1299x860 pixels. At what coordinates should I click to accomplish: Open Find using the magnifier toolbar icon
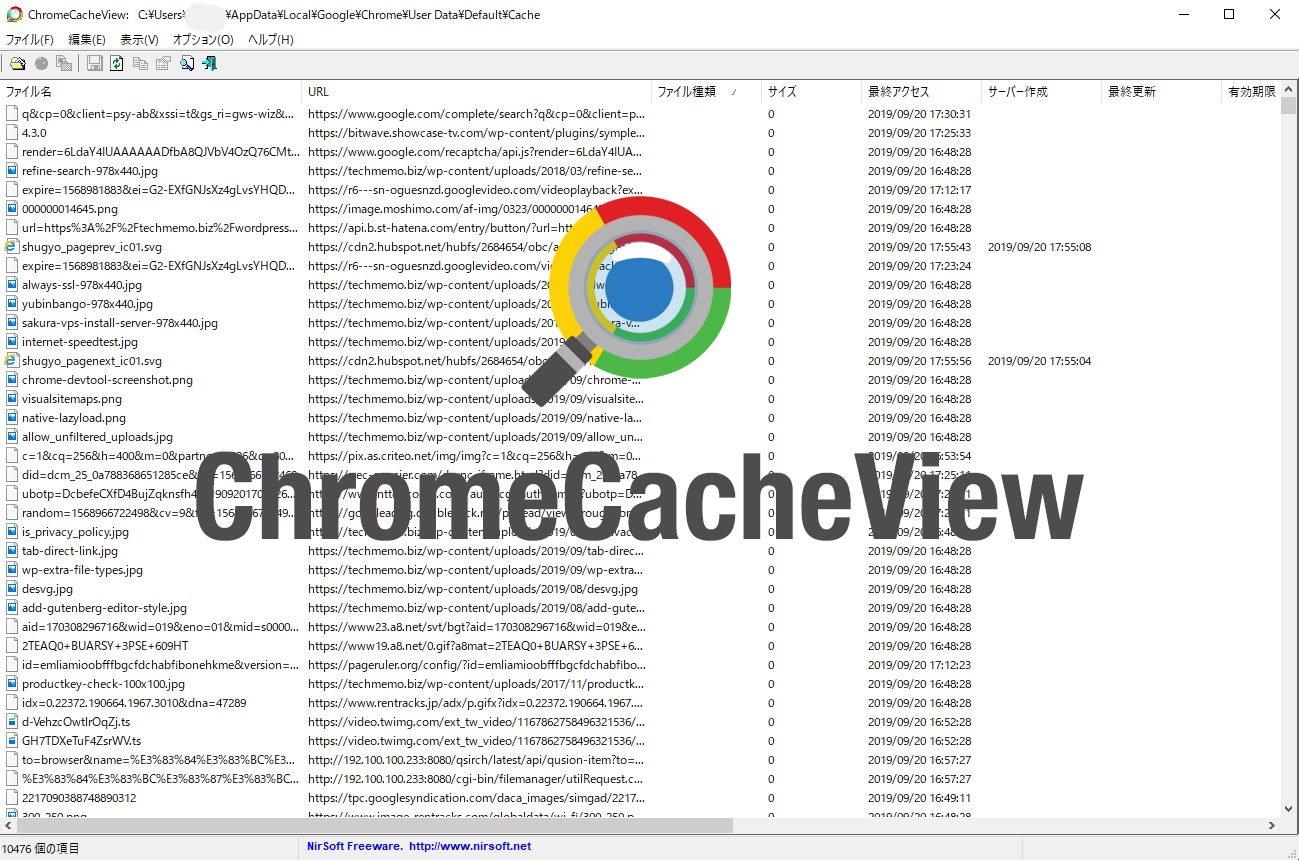[x=186, y=64]
